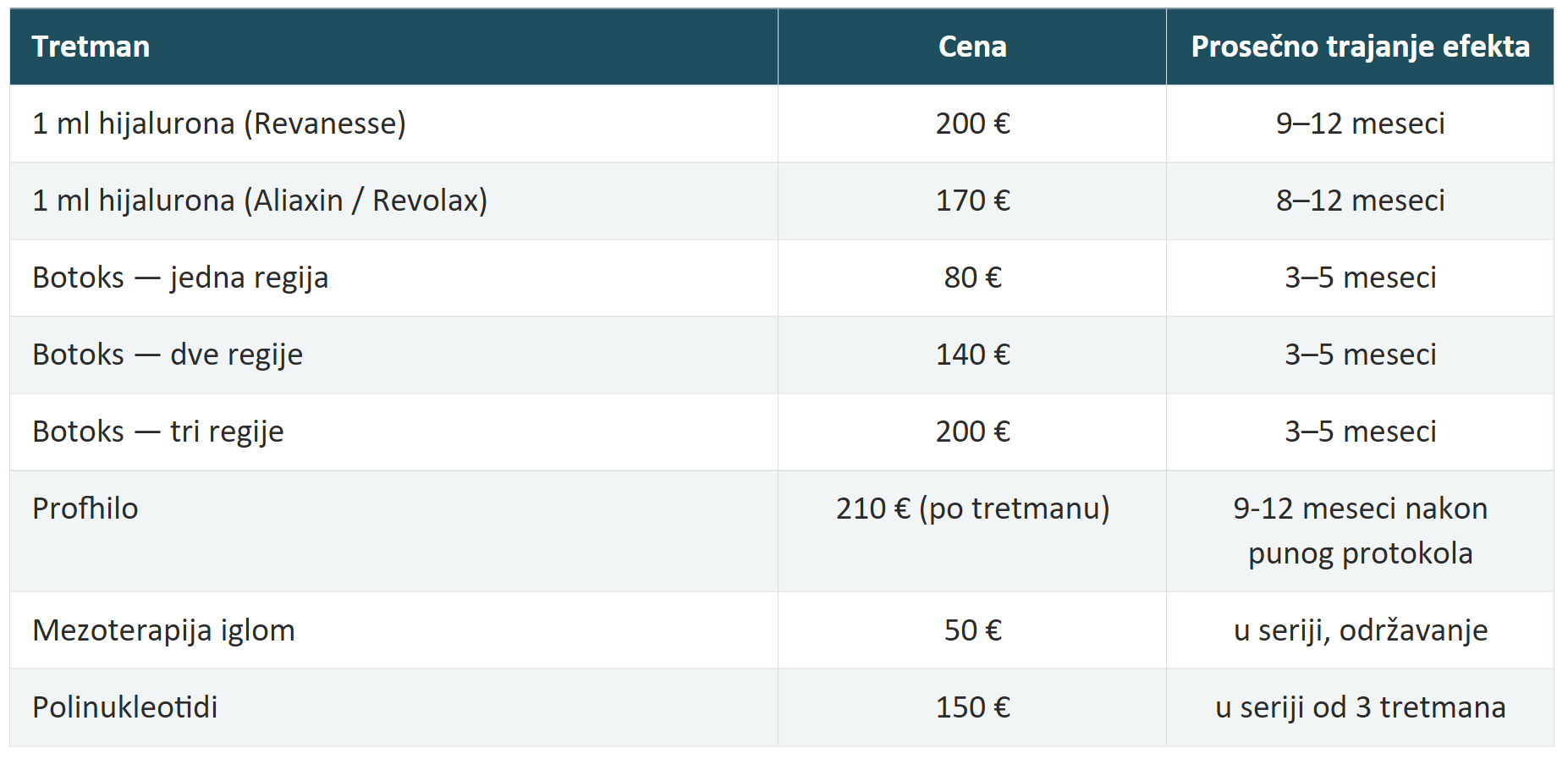
Task: Click the u seriji, održavanje cell
Action: 1360,630
